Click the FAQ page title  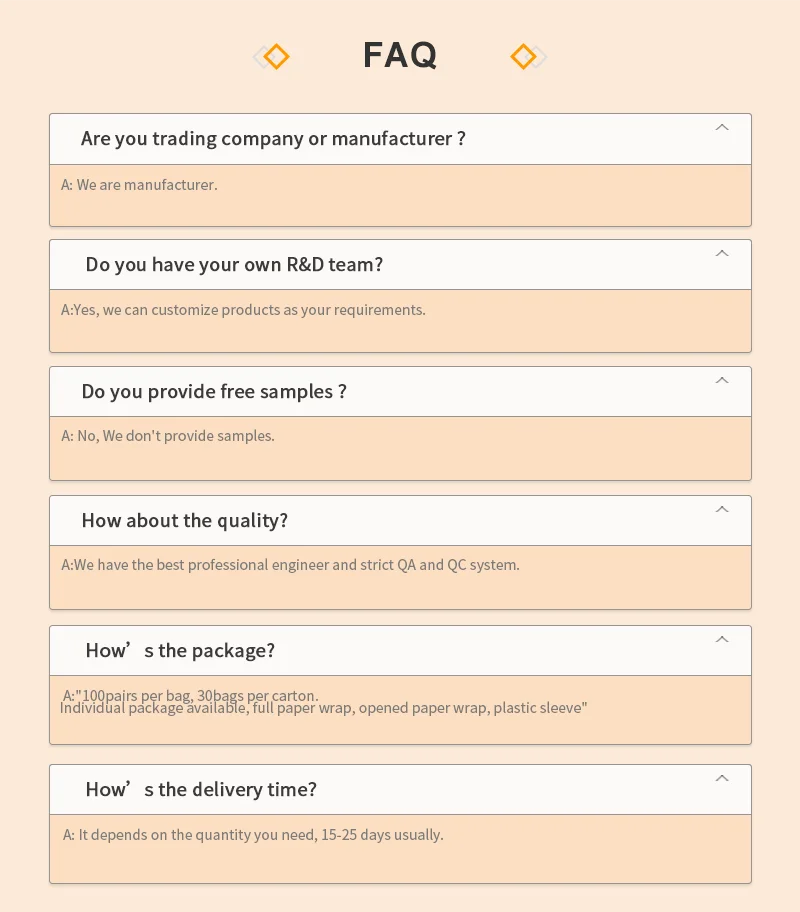[x=400, y=55]
